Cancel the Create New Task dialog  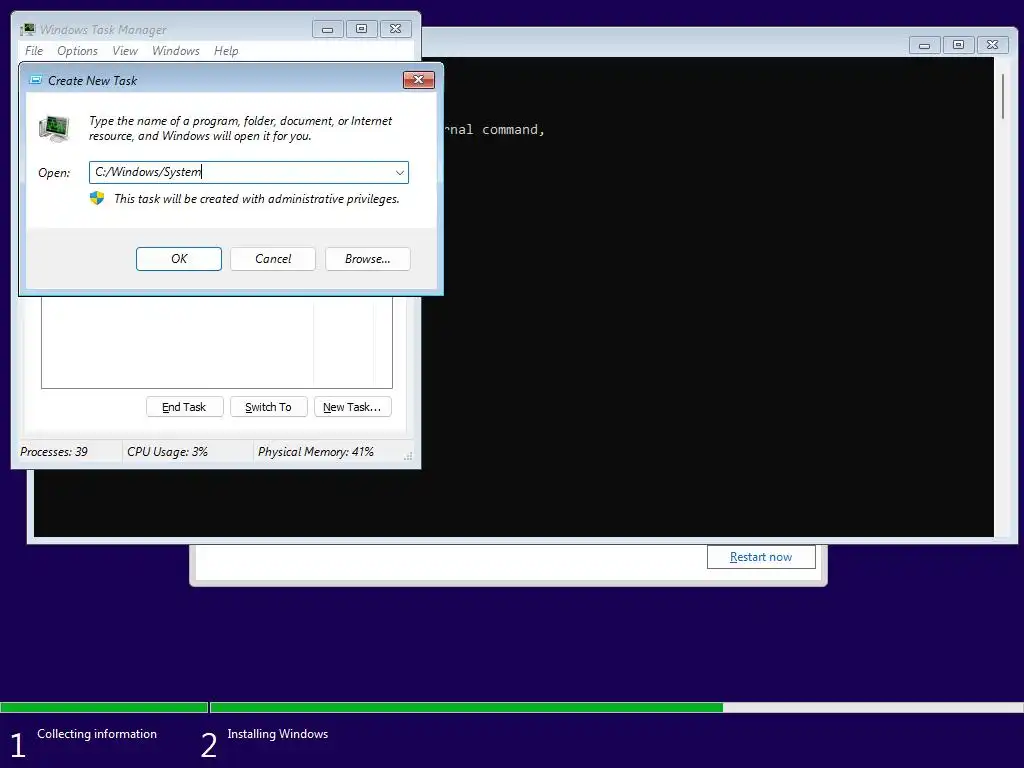tap(273, 259)
